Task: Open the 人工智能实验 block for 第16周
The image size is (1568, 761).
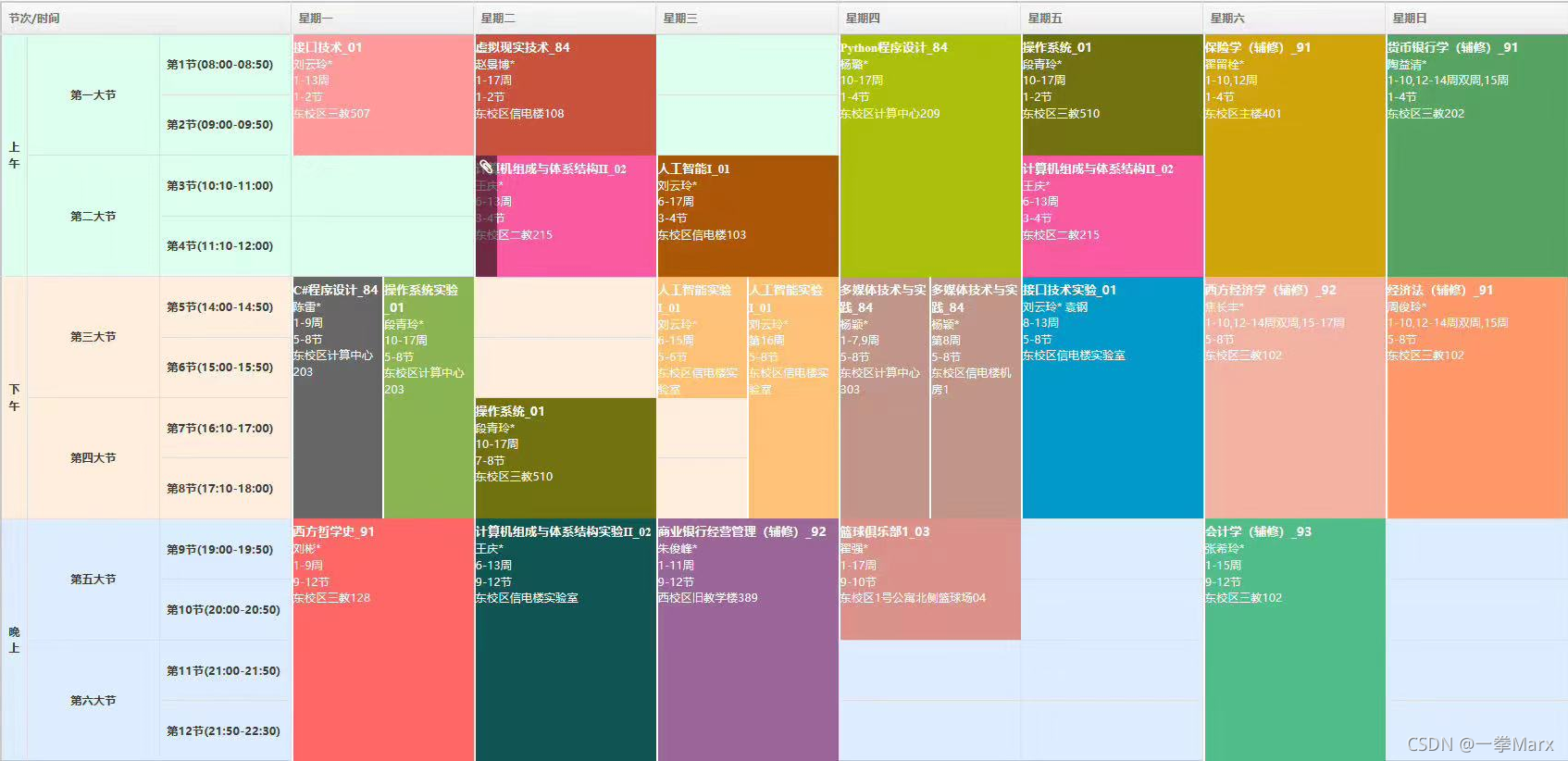Action: coord(793,398)
